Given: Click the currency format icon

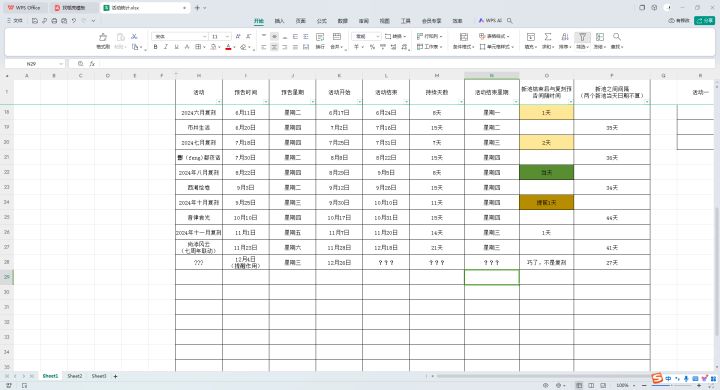Looking at the screenshot, I should (356, 47).
